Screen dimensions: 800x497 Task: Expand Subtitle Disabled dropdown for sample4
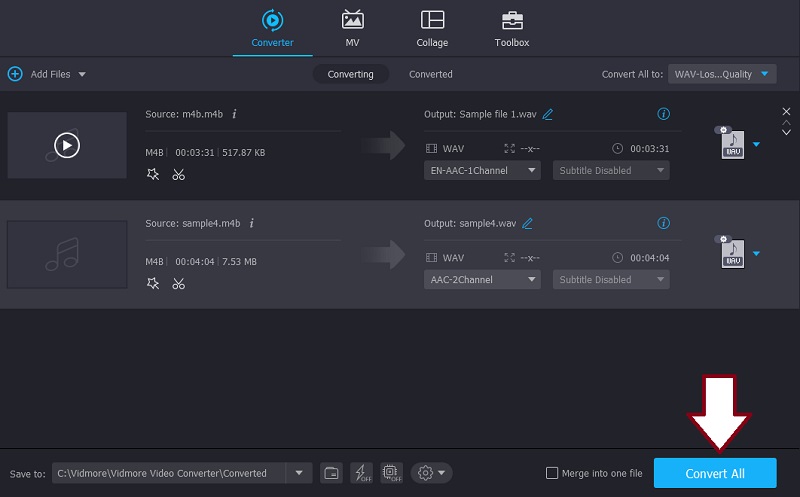[610, 280]
